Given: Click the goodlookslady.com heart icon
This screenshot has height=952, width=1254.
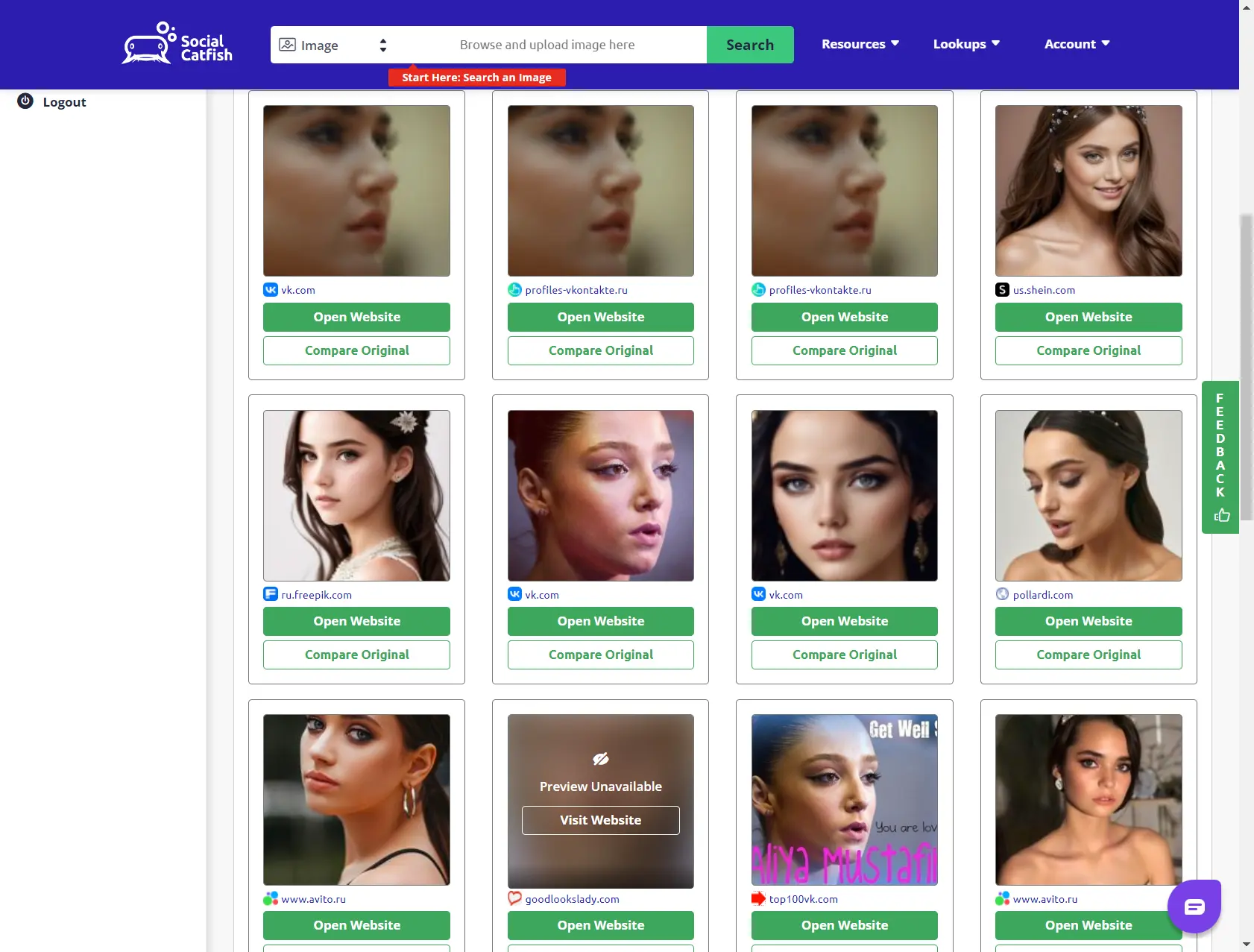Looking at the screenshot, I should [514, 898].
